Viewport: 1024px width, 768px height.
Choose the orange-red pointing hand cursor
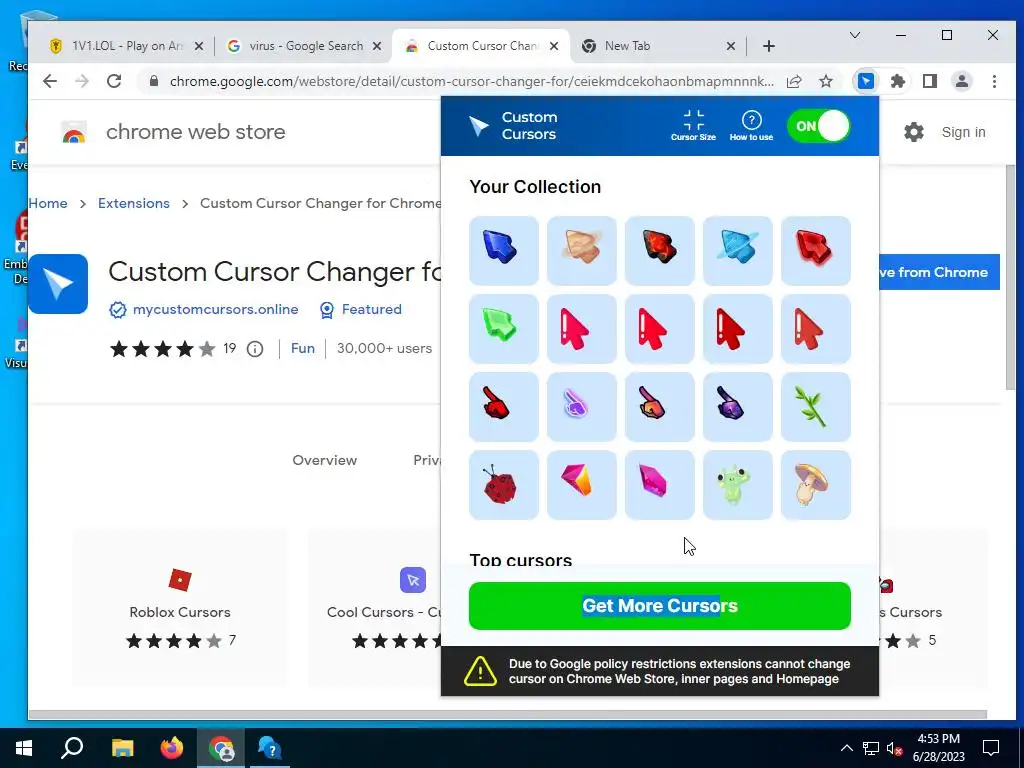point(660,407)
